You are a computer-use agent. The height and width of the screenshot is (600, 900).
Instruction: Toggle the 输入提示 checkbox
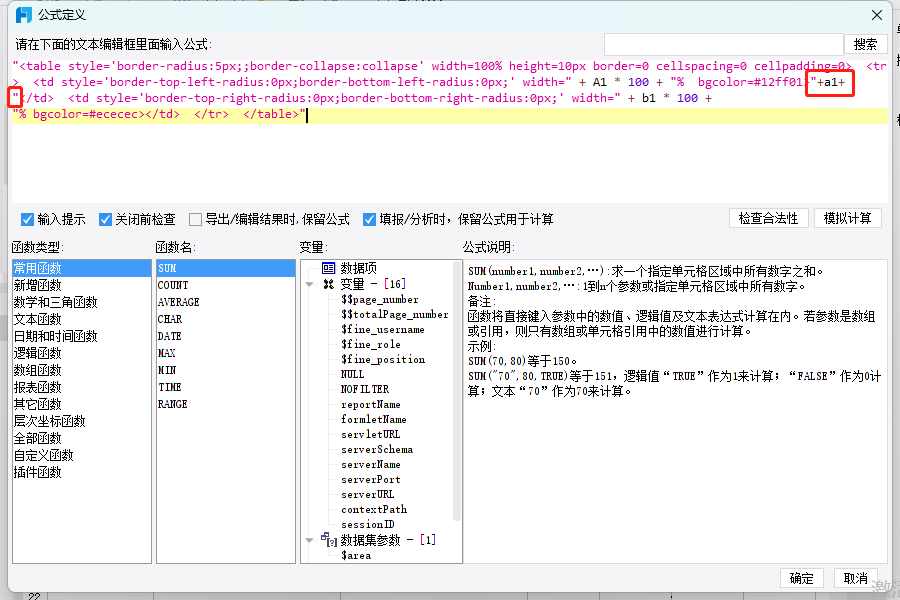tap(27, 219)
